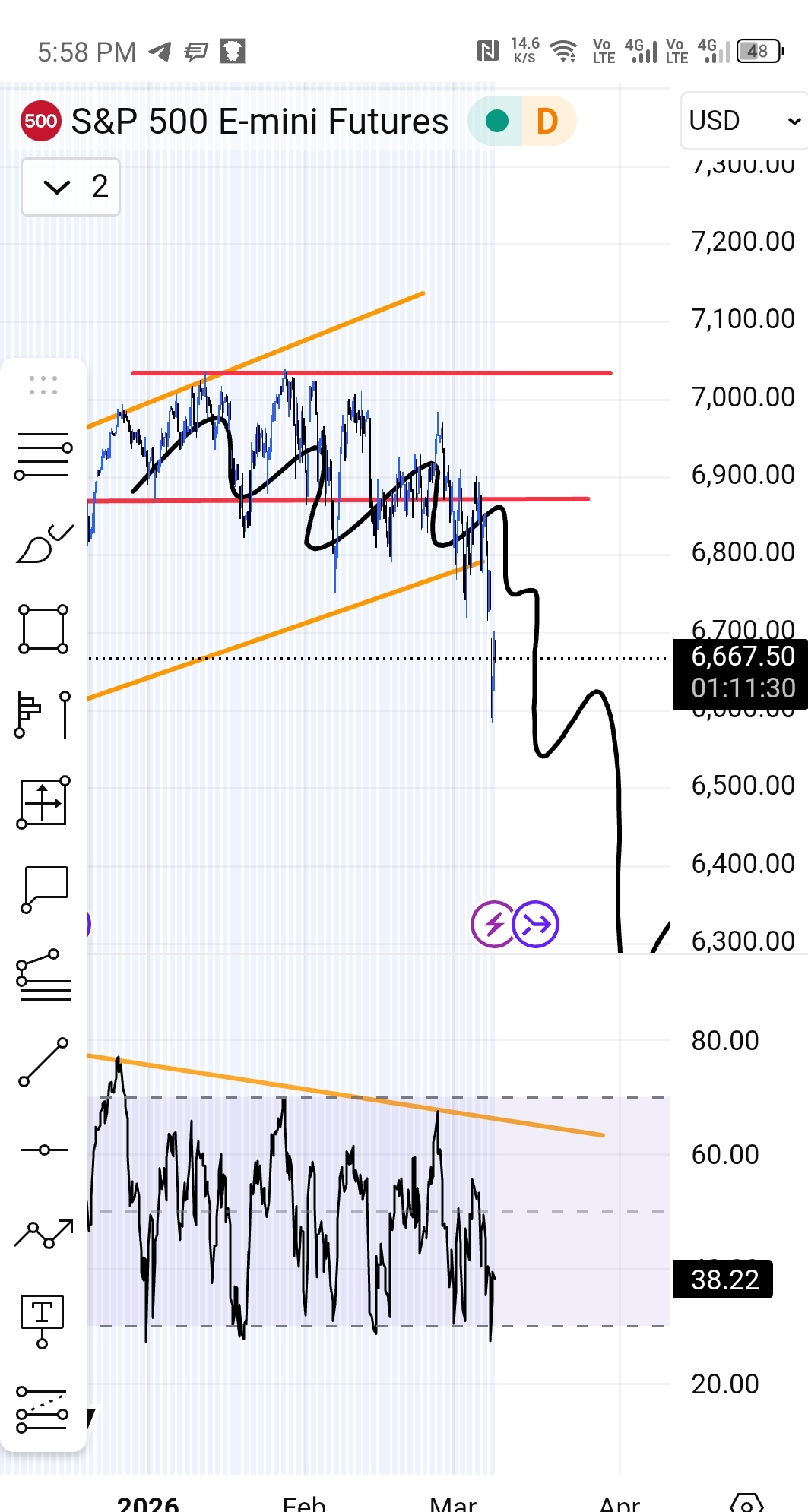Select the upper red horizontal resistance line

371,373
